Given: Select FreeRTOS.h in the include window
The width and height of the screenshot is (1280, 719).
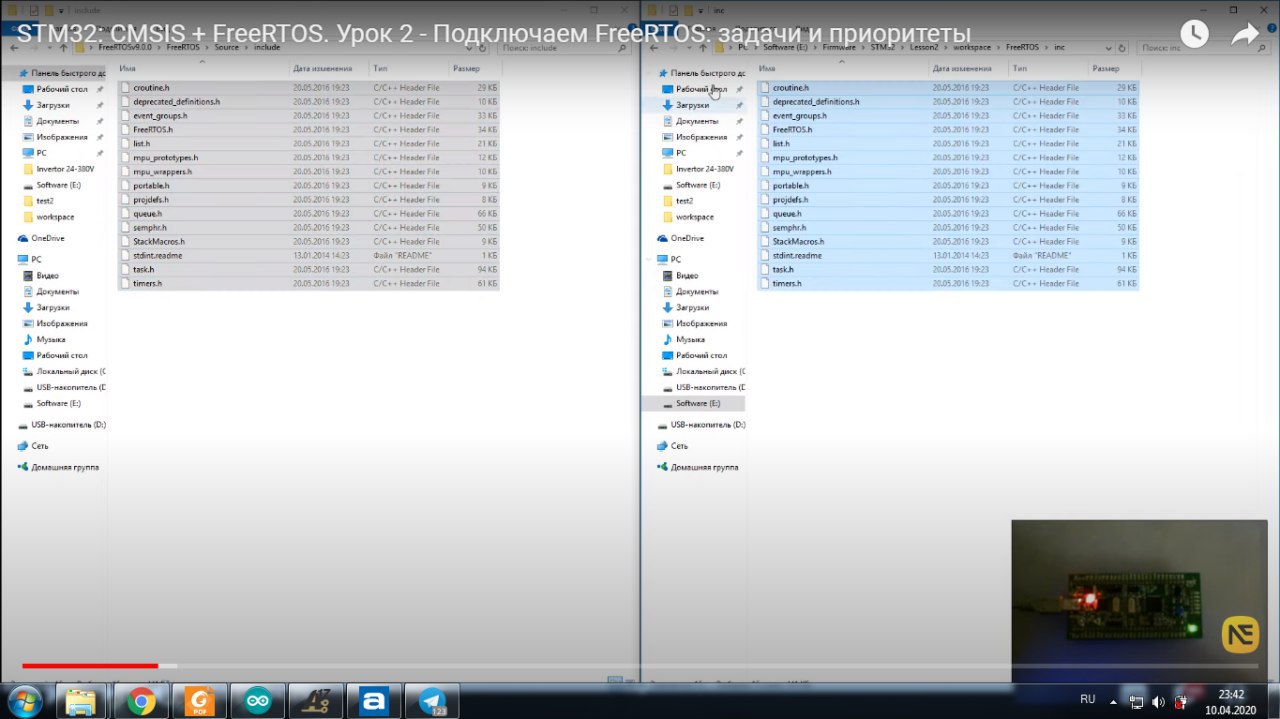Looking at the screenshot, I should (x=308, y=130).
